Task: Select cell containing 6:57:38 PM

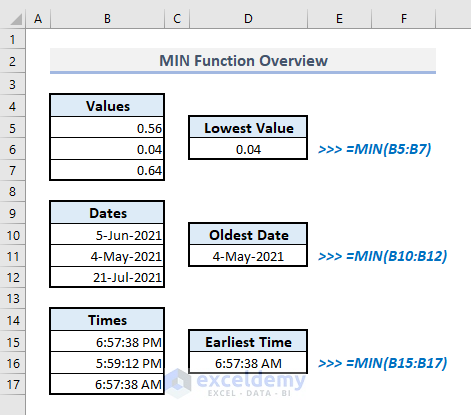Action: [x=107, y=342]
